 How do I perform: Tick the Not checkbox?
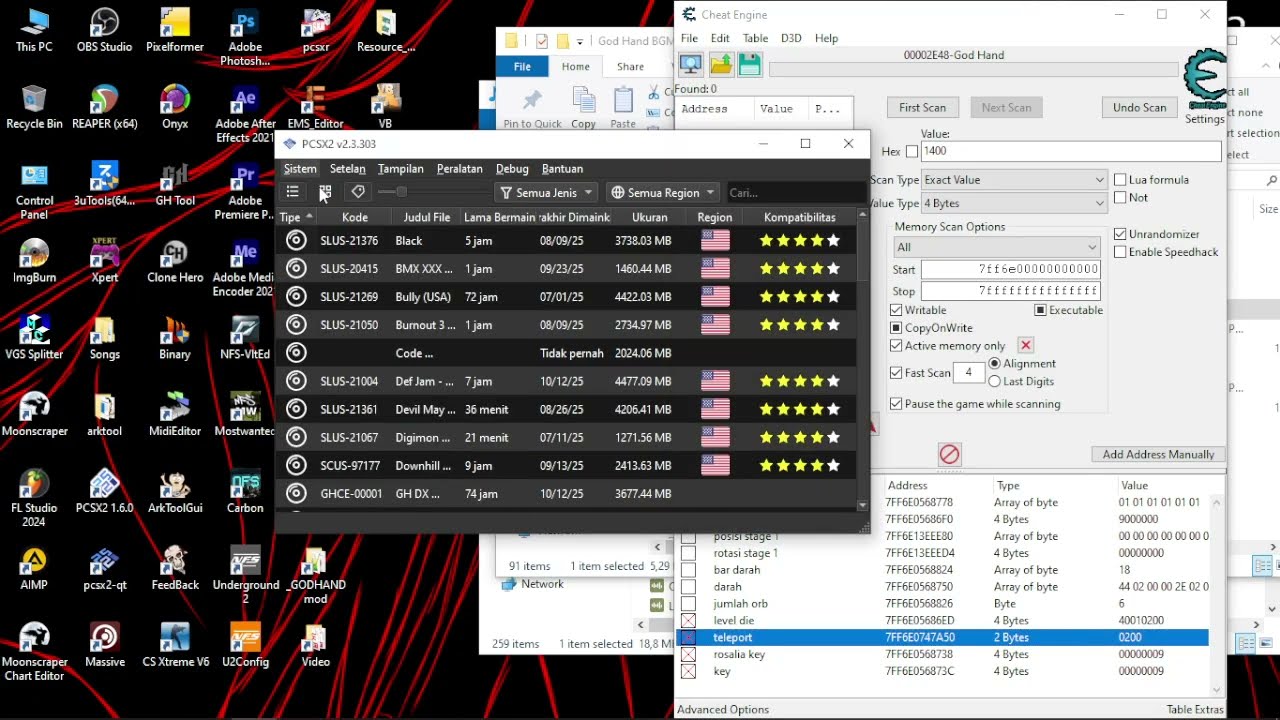[x=1120, y=198]
